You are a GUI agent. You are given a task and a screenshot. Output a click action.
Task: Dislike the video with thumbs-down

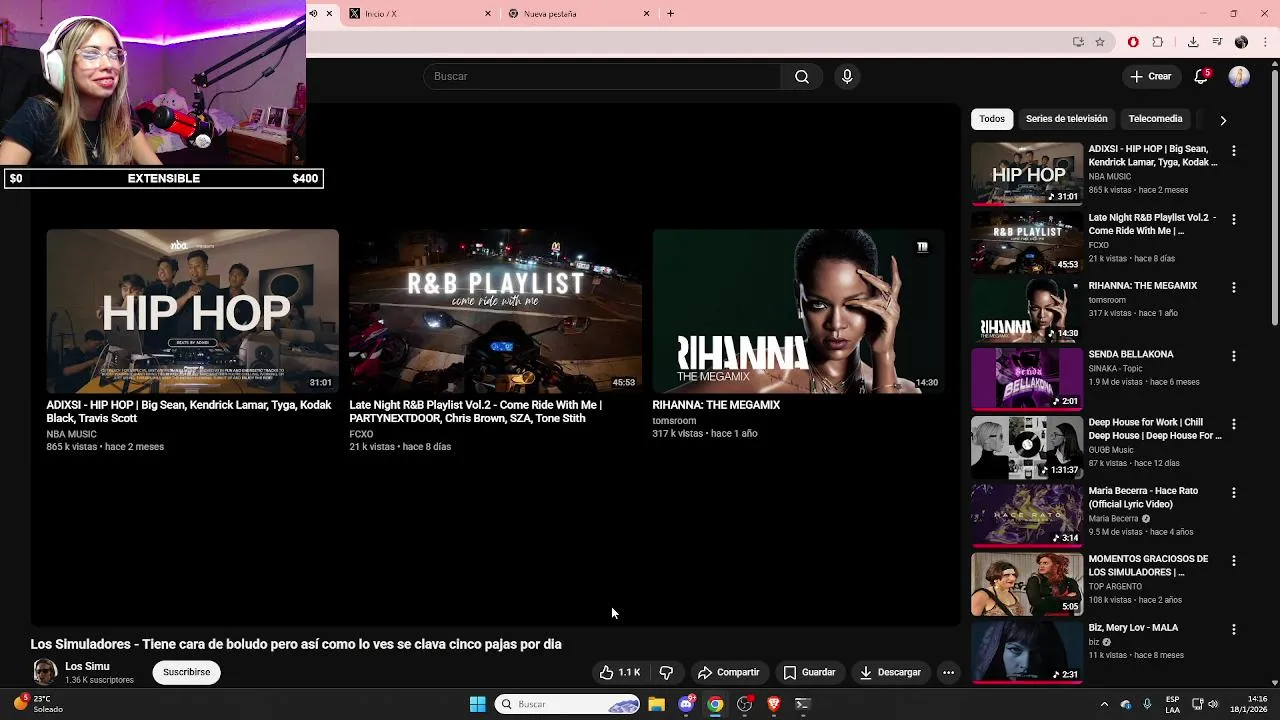tap(666, 673)
